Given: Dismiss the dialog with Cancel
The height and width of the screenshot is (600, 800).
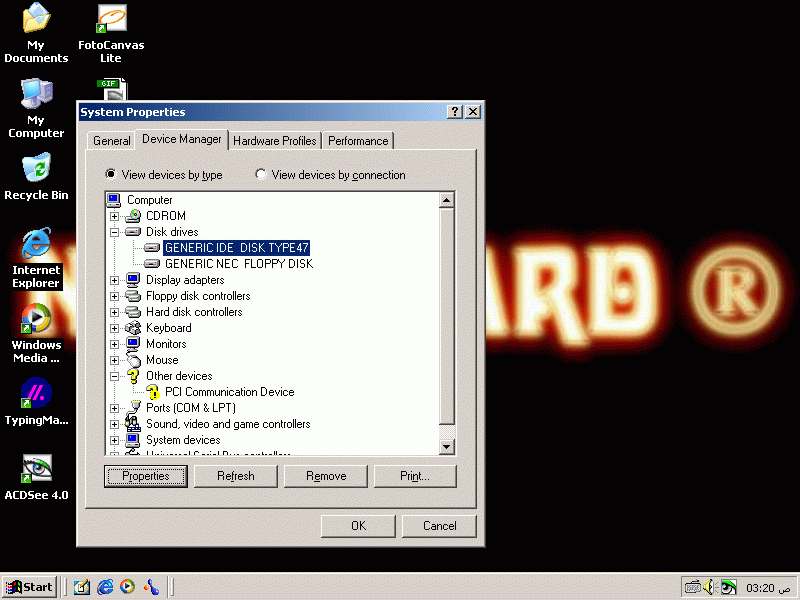Looking at the screenshot, I should pyautogui.click(x=439, y=526).
